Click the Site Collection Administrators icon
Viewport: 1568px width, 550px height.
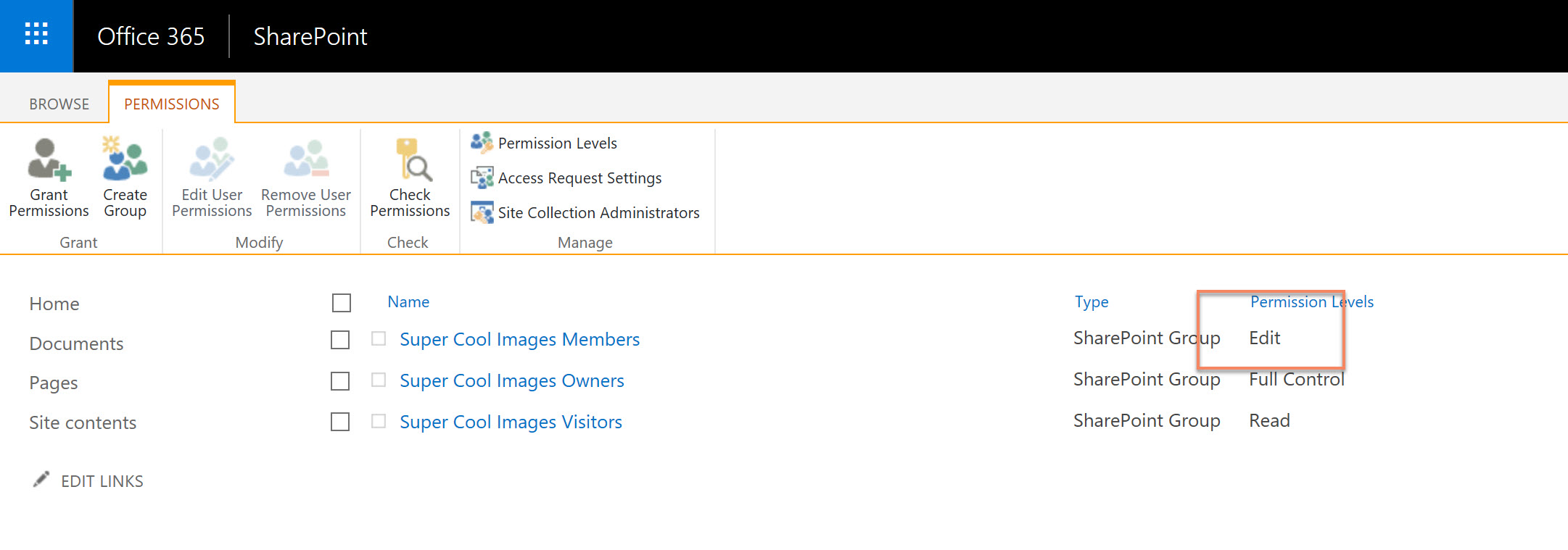[x=482, y=212]
